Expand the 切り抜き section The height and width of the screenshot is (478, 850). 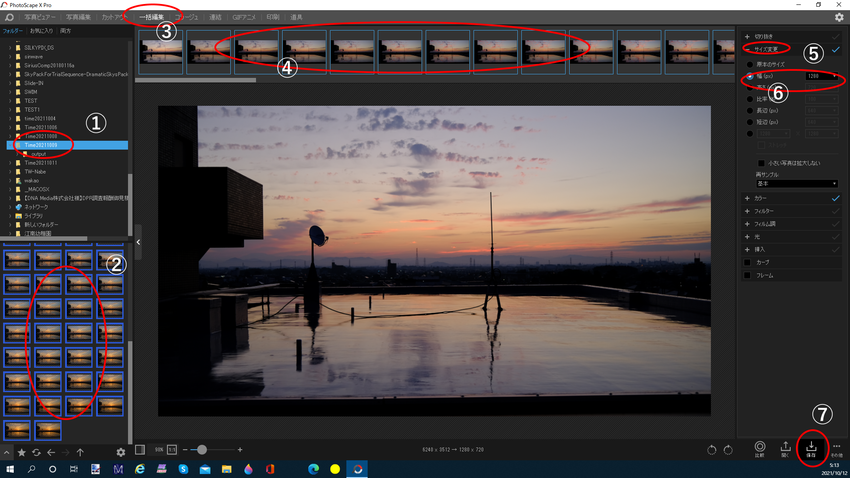(x=747, y=37)
